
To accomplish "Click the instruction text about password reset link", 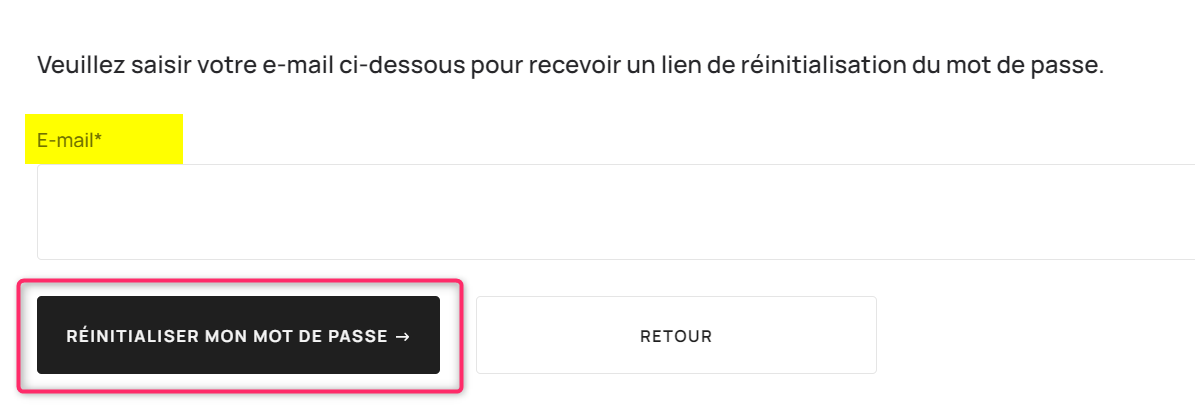I will 570,64.
